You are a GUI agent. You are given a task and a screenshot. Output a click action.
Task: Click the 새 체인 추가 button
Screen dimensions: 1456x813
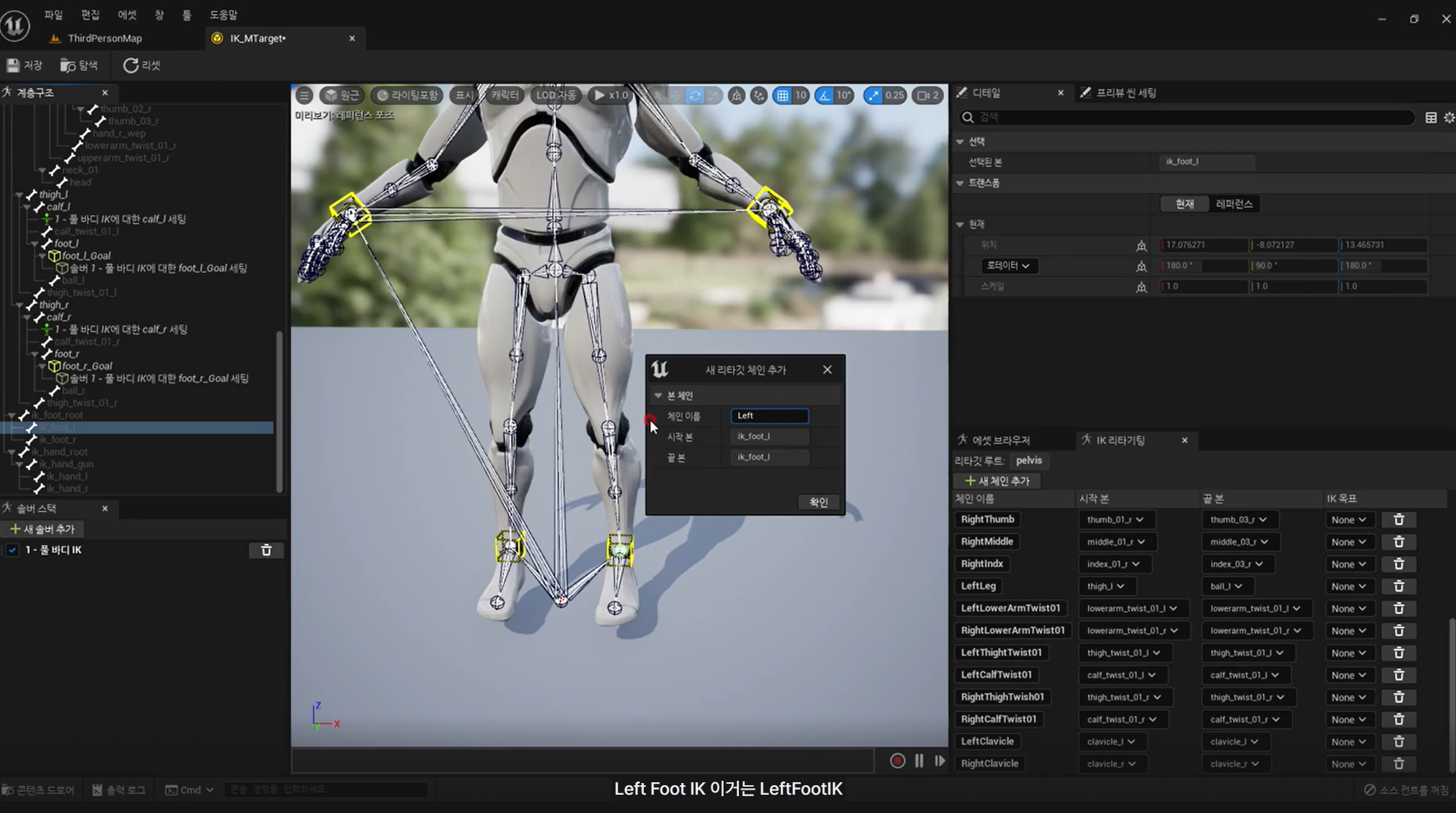point(997,481)
